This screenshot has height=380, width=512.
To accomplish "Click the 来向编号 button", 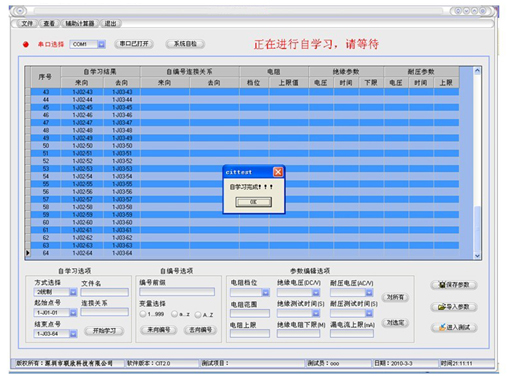I will click(x=159, y=330).
